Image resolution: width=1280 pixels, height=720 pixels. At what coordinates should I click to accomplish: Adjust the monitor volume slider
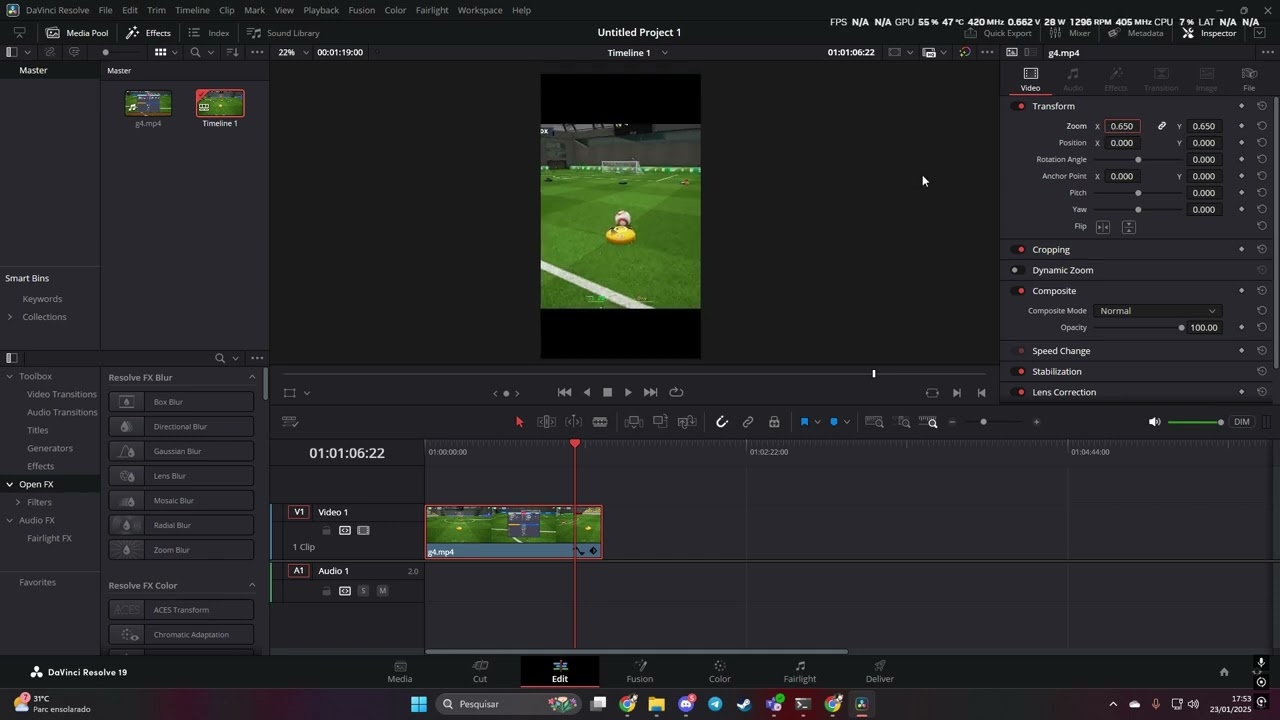pos(1196,422)
